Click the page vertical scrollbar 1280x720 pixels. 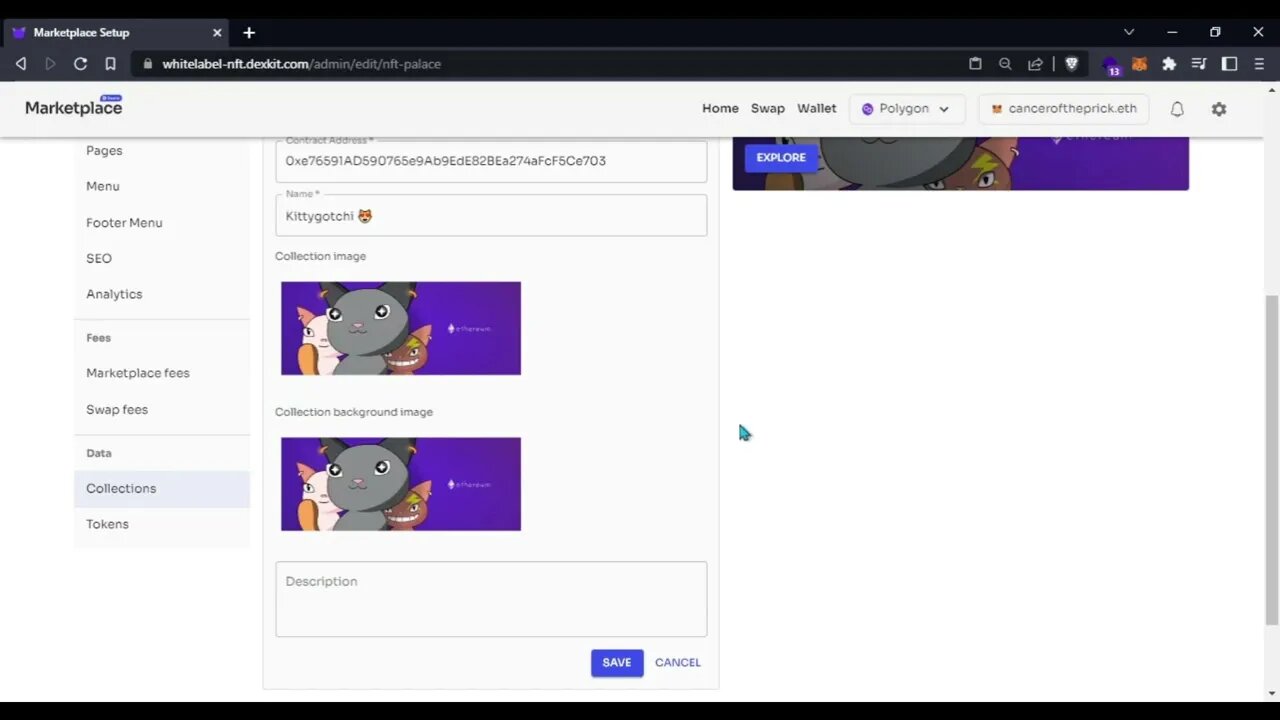pyautogui.click(x=1271, y=460)
